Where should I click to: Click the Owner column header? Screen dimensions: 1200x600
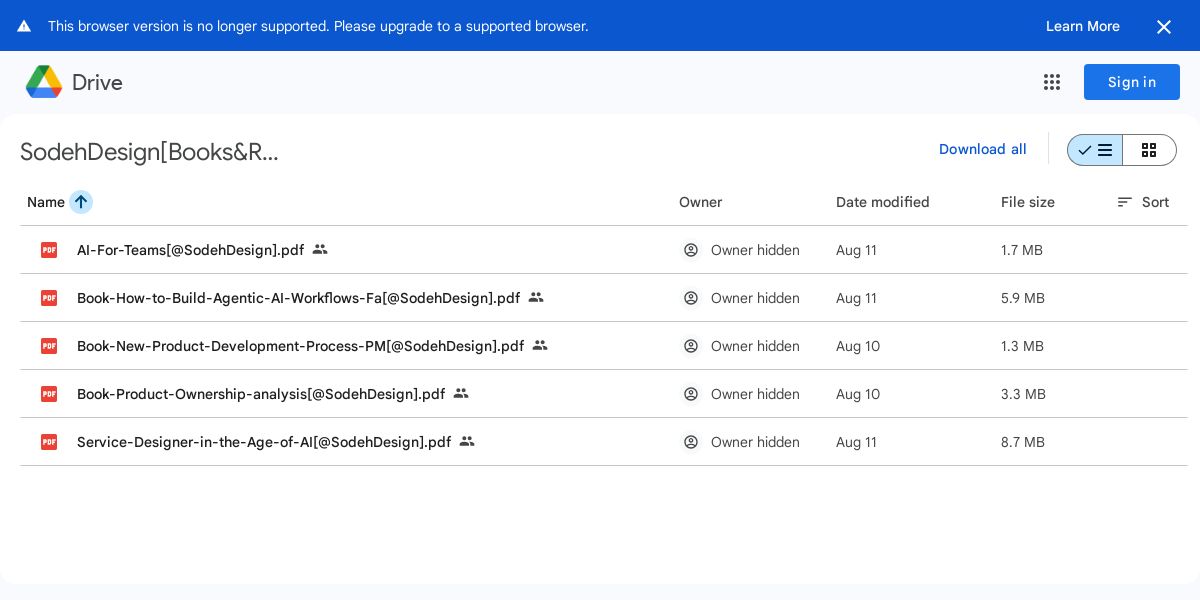(700, 202)
